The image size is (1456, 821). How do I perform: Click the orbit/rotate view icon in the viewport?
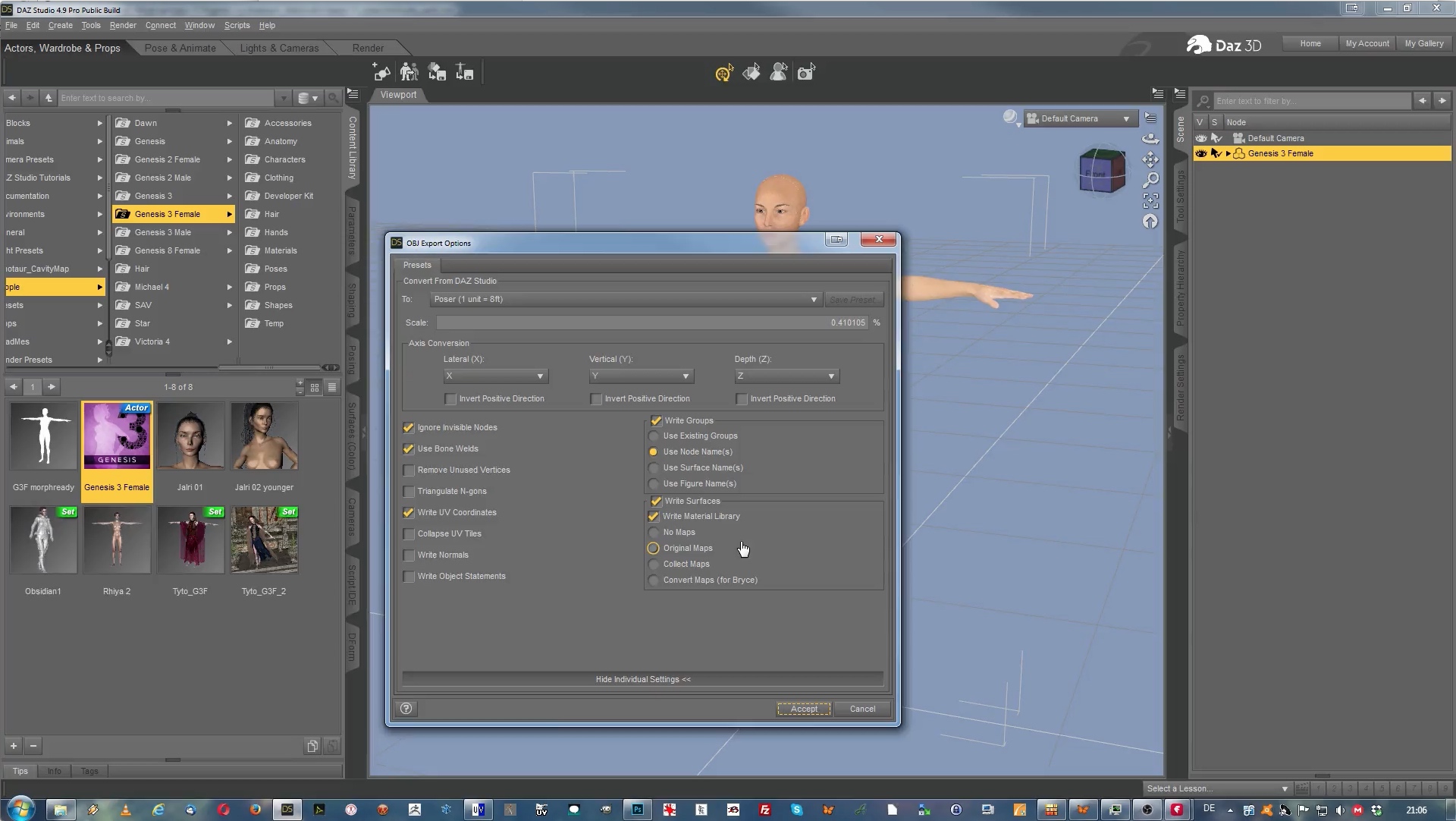click(1150, 139)
